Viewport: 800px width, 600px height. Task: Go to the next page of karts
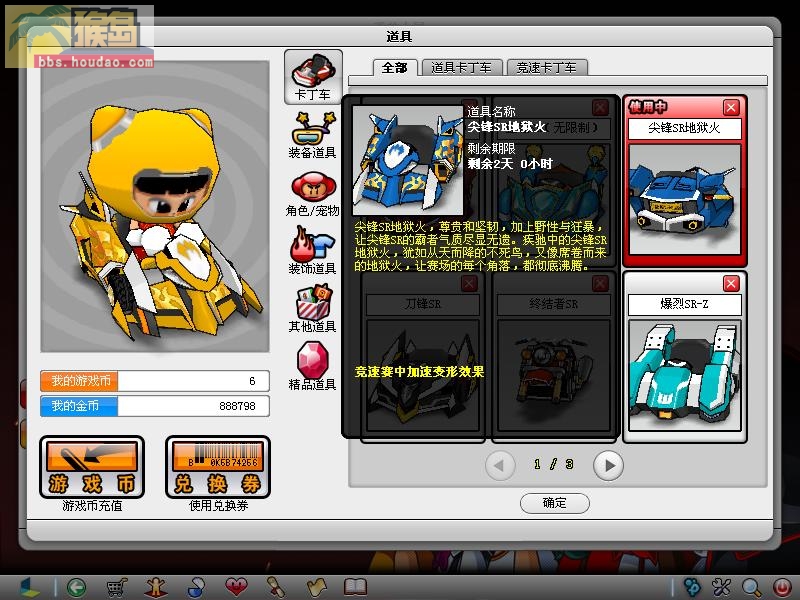[x=608, y=465]
